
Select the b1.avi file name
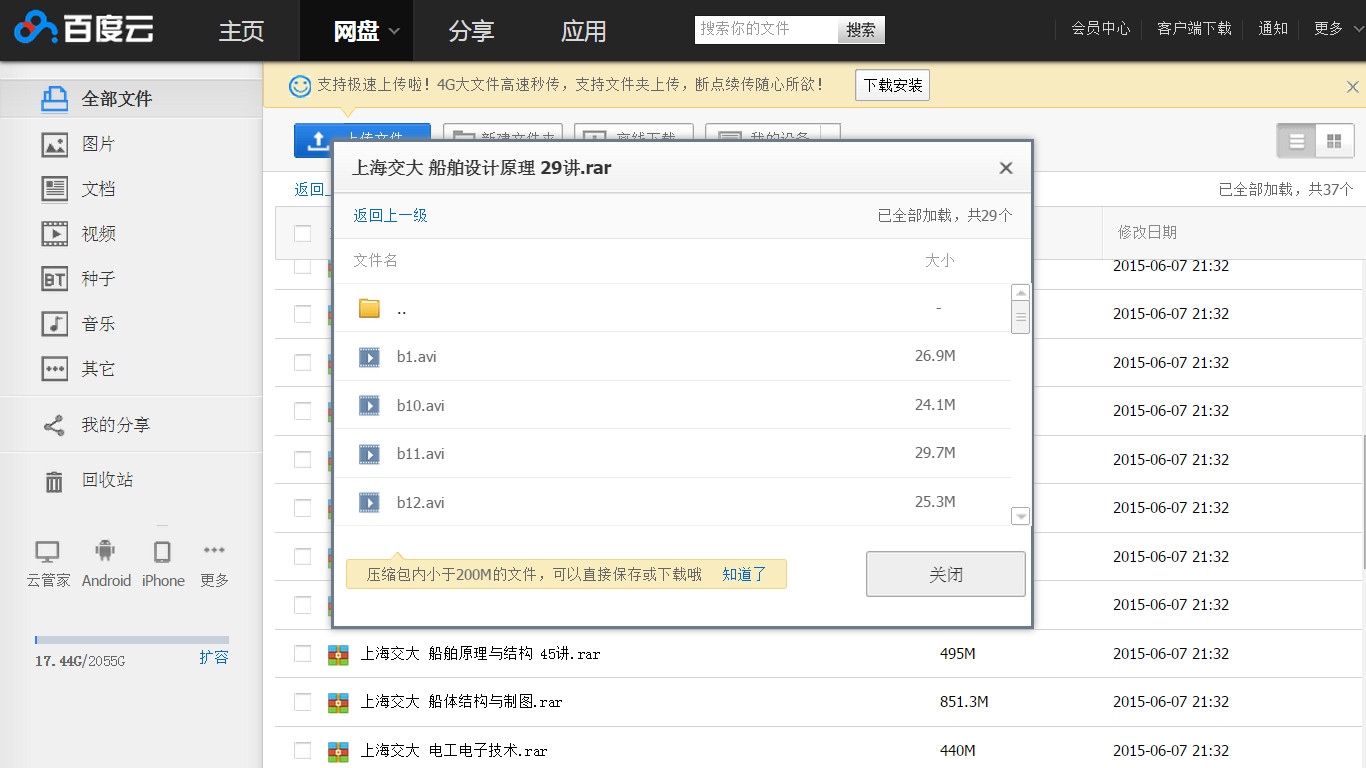pos(416,357)
